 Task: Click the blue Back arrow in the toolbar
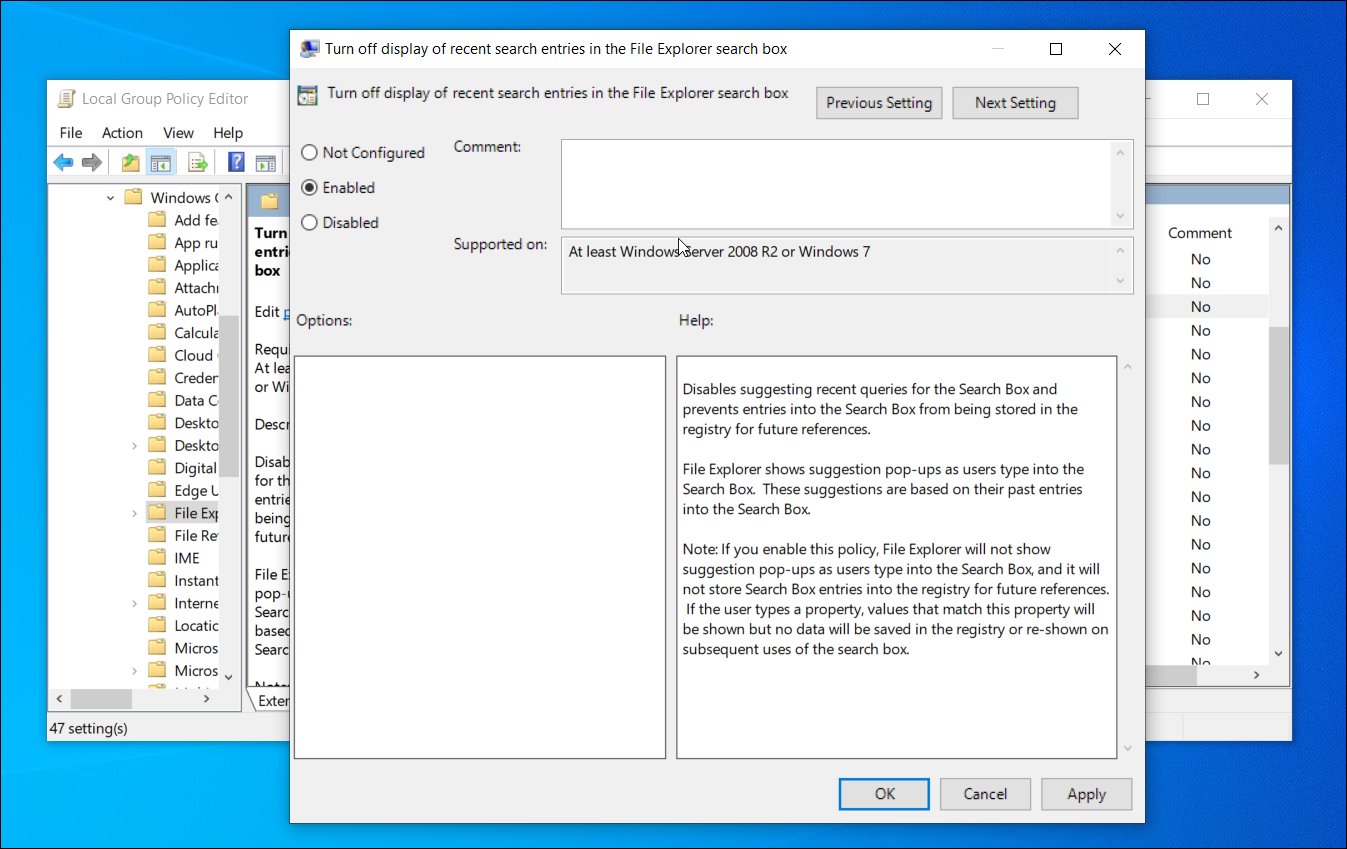64,162
